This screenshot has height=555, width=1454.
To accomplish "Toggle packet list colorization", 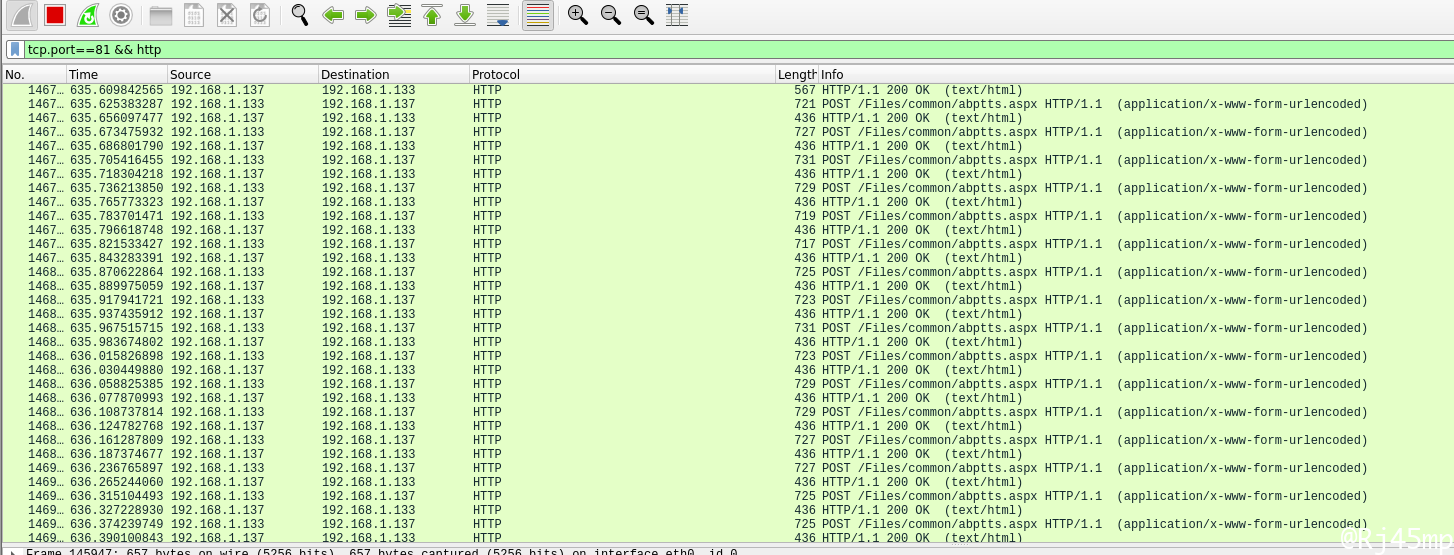I will [x=538, y=15].
